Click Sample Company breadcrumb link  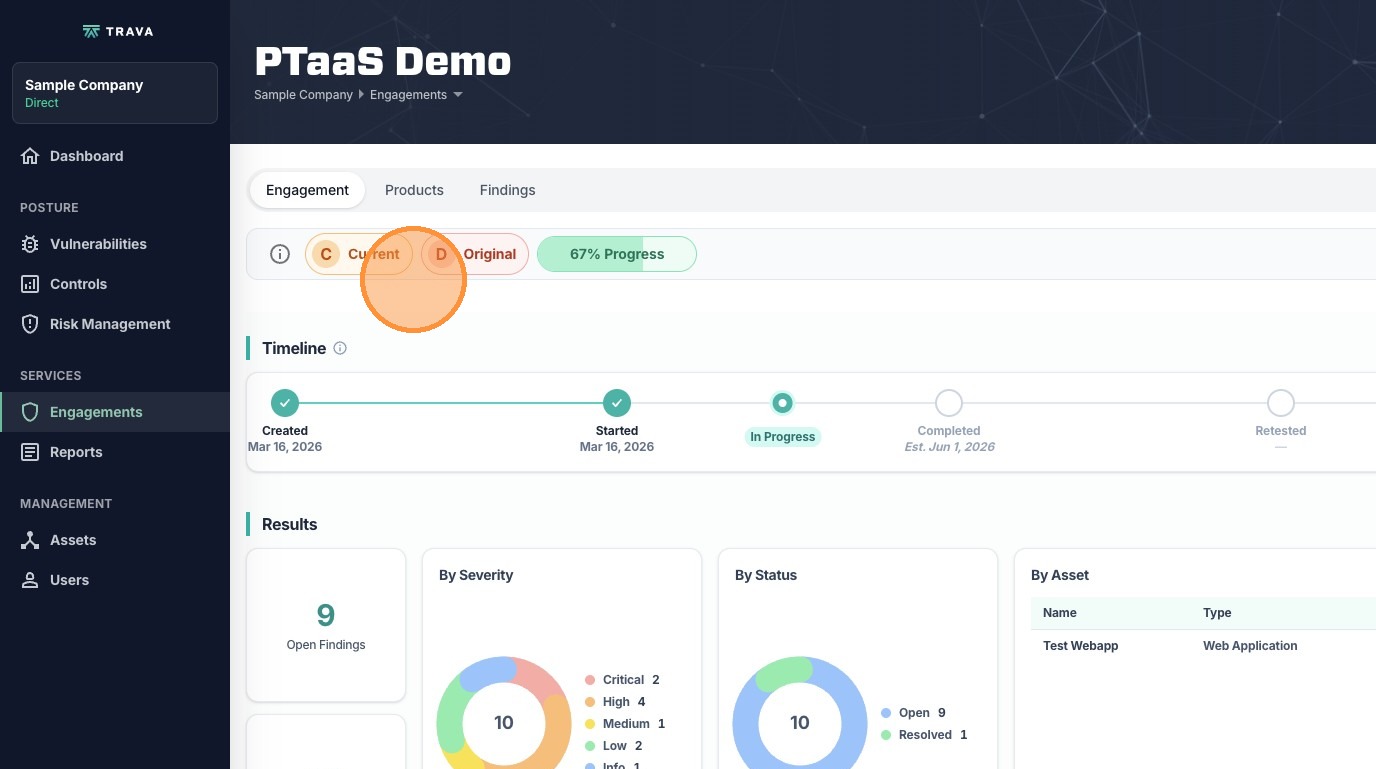(303, 95)
